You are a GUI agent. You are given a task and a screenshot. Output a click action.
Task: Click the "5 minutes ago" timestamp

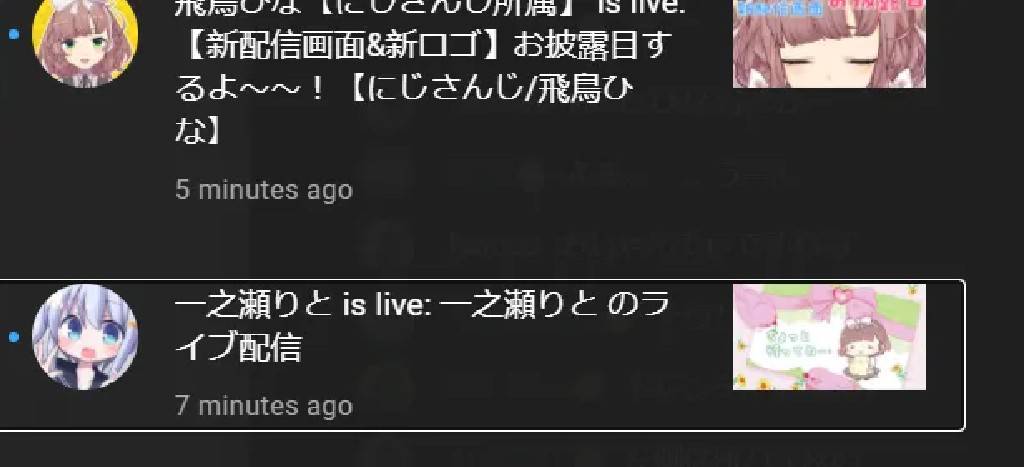pos(264,190)
